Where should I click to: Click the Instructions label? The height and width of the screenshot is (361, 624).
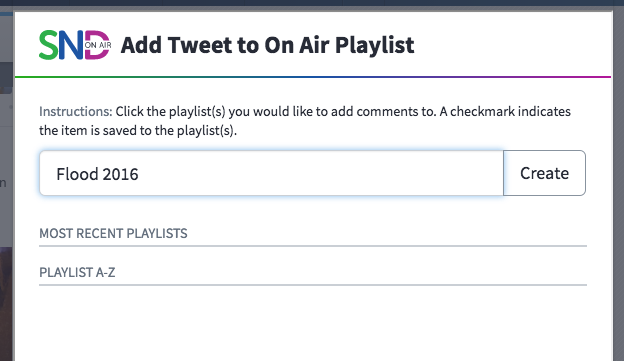click(76, 111)
